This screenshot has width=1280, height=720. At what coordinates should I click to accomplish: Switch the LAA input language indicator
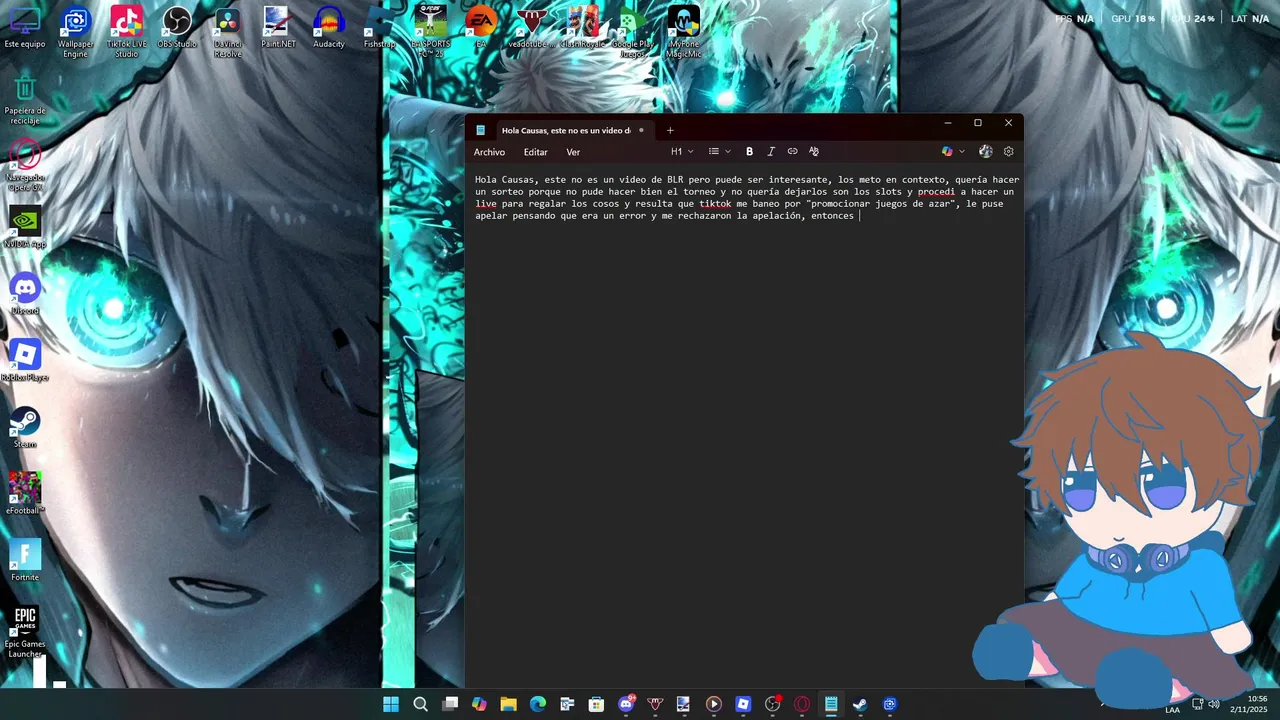pos(1172,709)
